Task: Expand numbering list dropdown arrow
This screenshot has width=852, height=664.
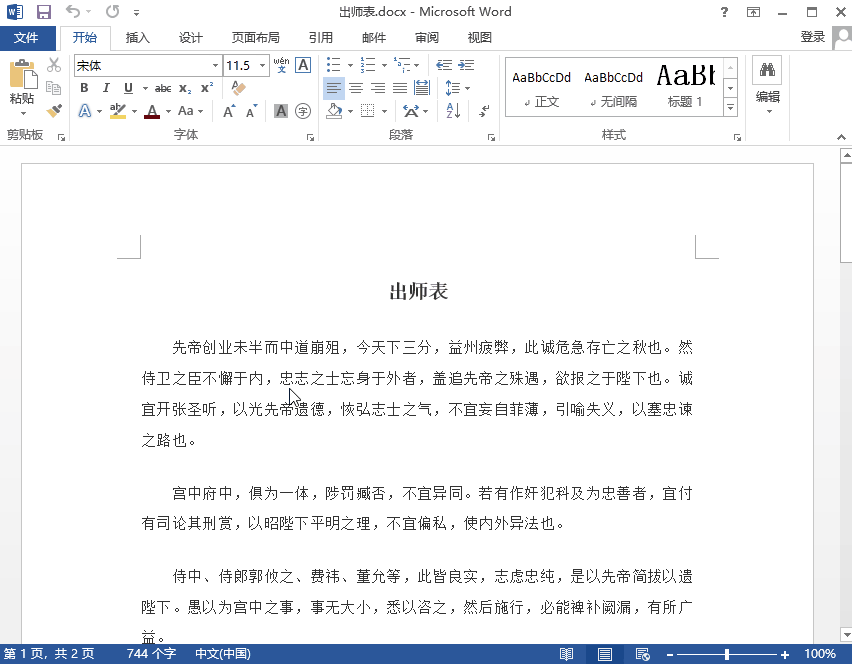Action: pyautogui.click(x=384, y=66)
